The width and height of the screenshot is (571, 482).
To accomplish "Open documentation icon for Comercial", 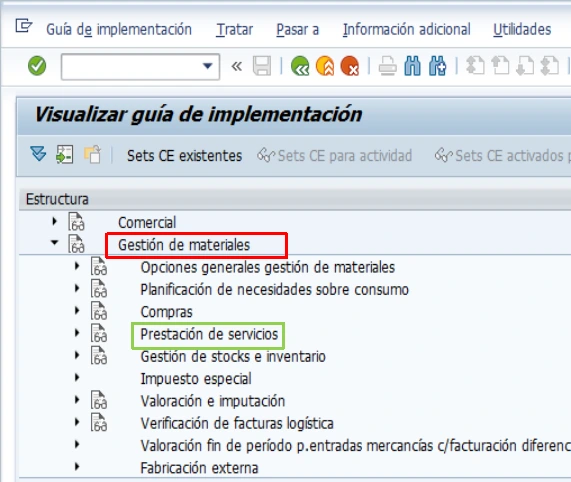I will coord(76,222).
